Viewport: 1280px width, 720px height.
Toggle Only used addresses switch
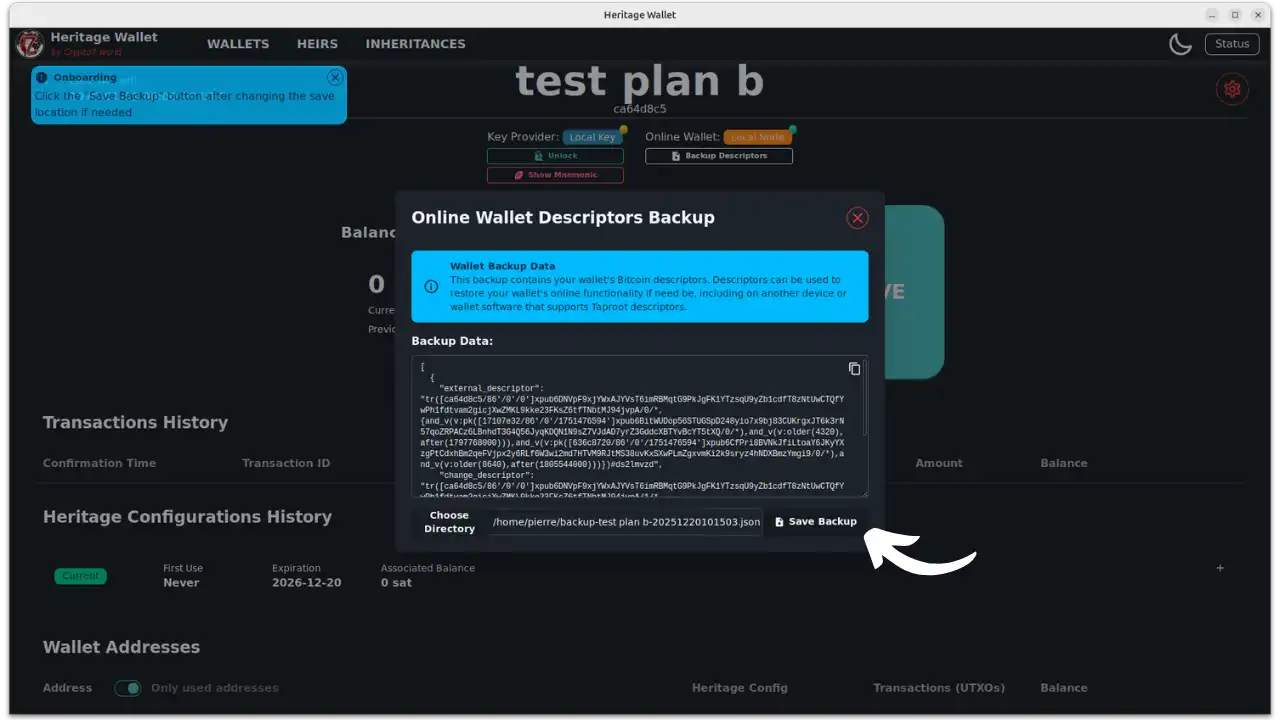(127, 688)
